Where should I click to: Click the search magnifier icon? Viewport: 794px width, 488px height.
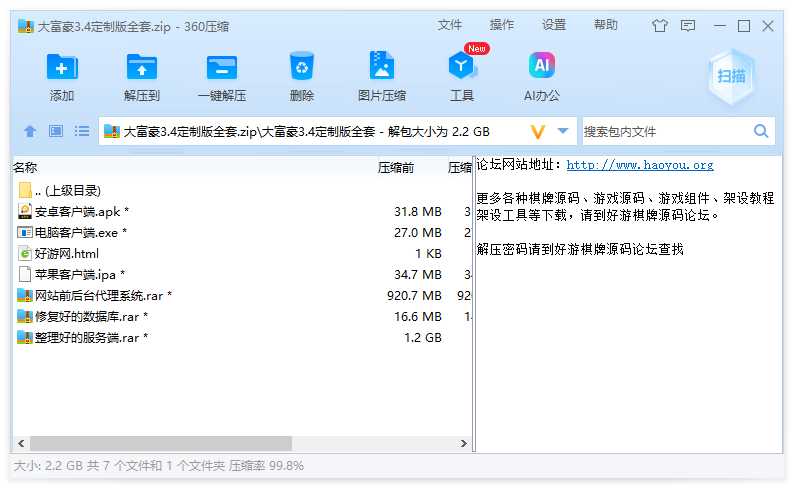761,131
